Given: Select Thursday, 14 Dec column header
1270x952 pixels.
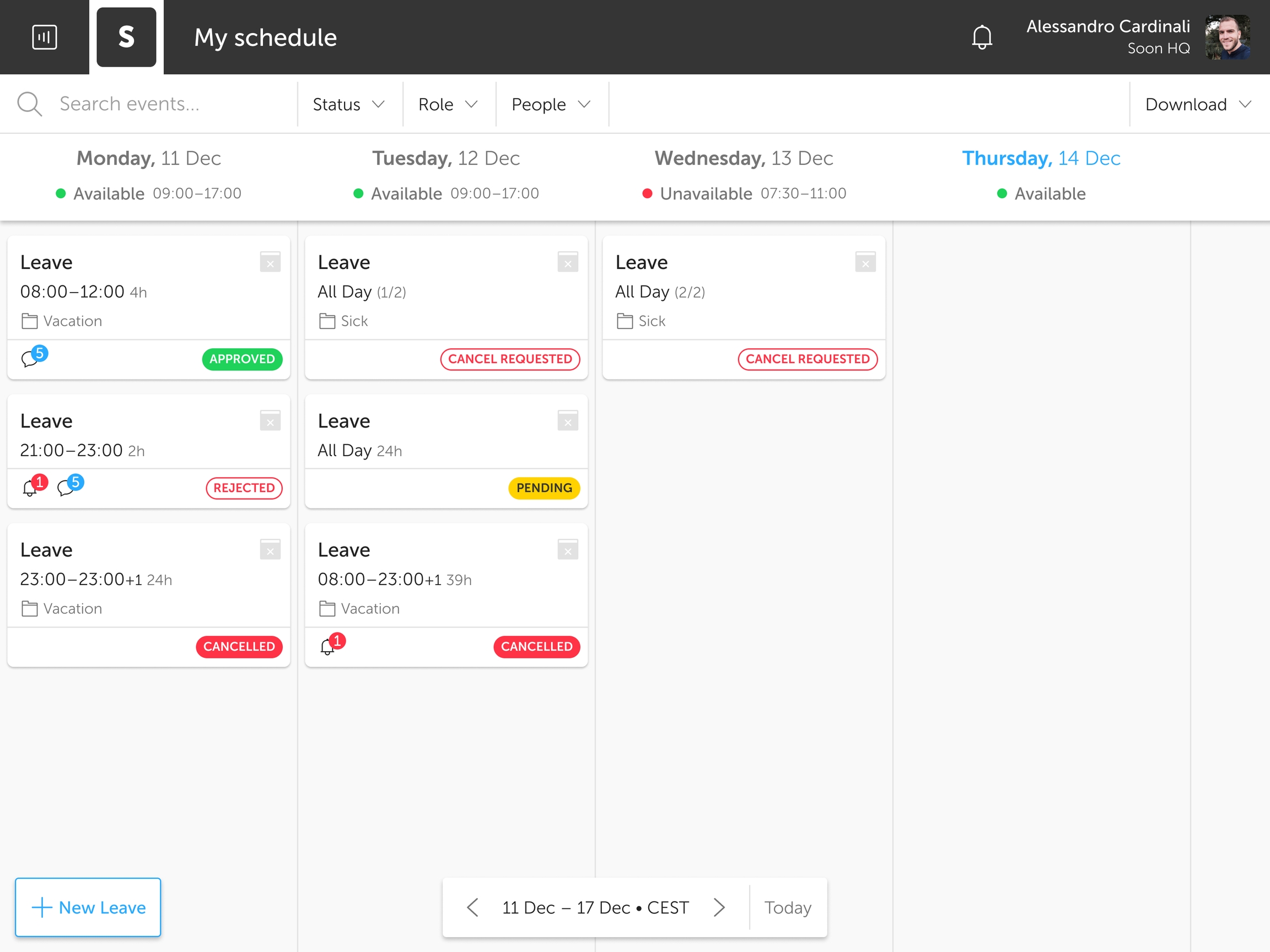Looking at the screenshot, I should coord(1040,158).
